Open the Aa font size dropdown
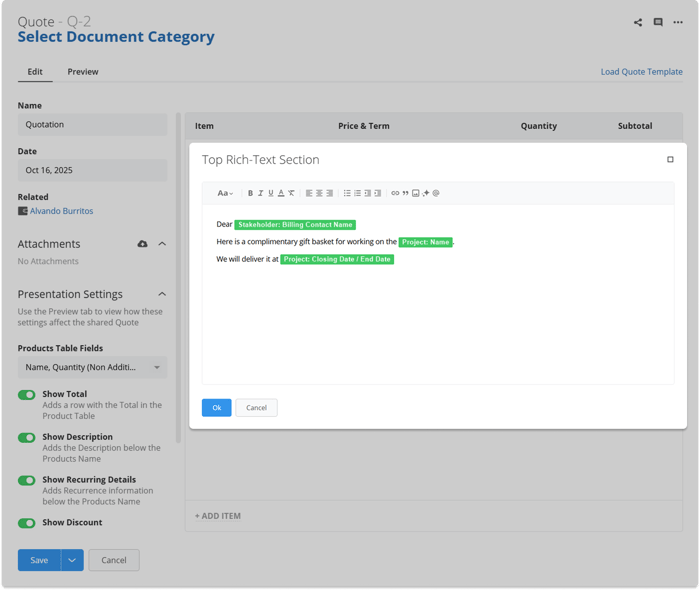Image resolution: width=700 pixels, height=590 pixels. coord(225,193)
